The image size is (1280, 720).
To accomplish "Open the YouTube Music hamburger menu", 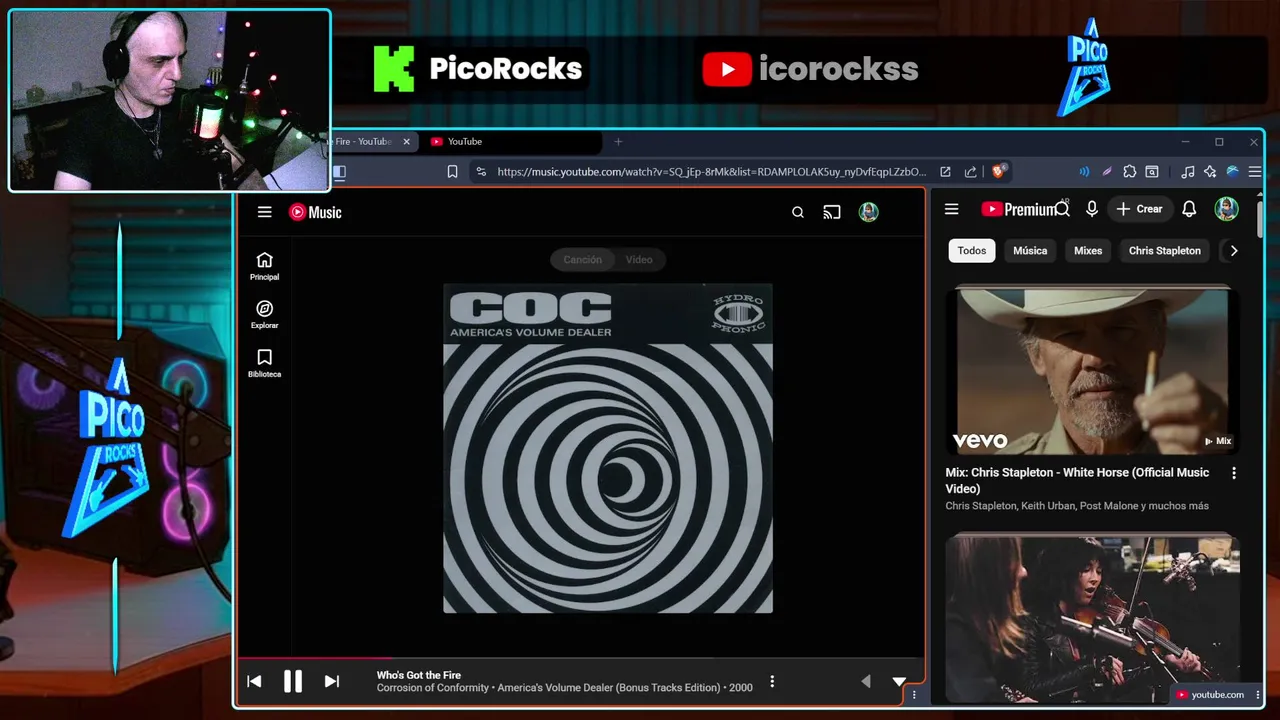I will 264,212.
